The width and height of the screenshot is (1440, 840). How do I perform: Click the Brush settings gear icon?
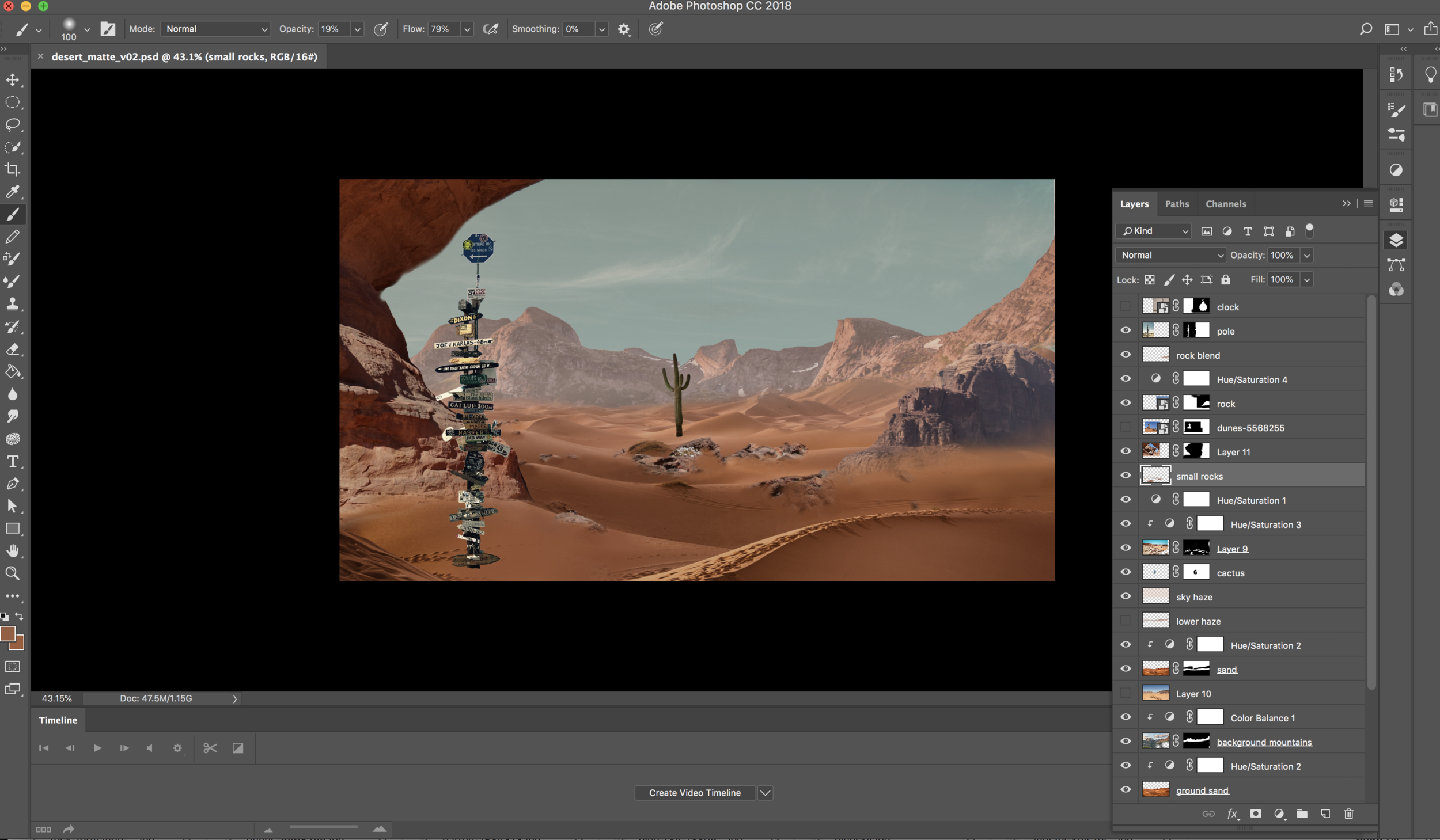coord(624,28)
